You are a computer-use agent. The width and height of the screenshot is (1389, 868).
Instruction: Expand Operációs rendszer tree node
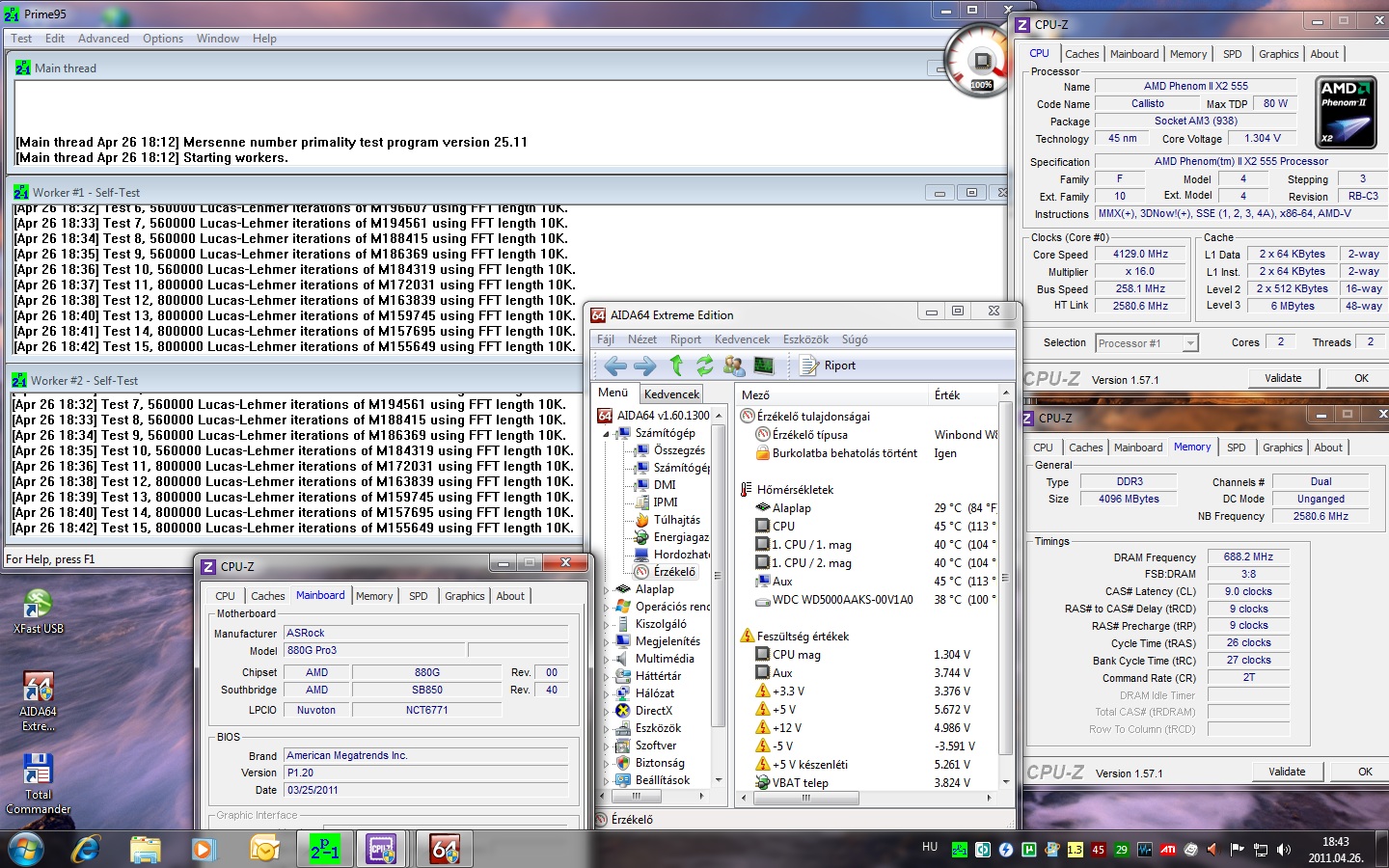[x=607, y=607]
